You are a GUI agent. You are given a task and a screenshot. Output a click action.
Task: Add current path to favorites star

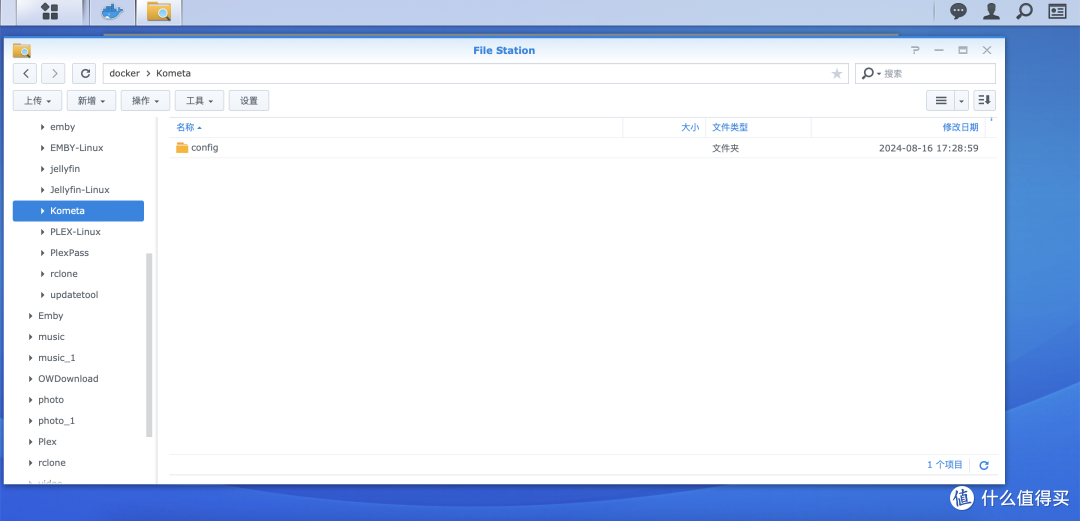tap(837, 74)
